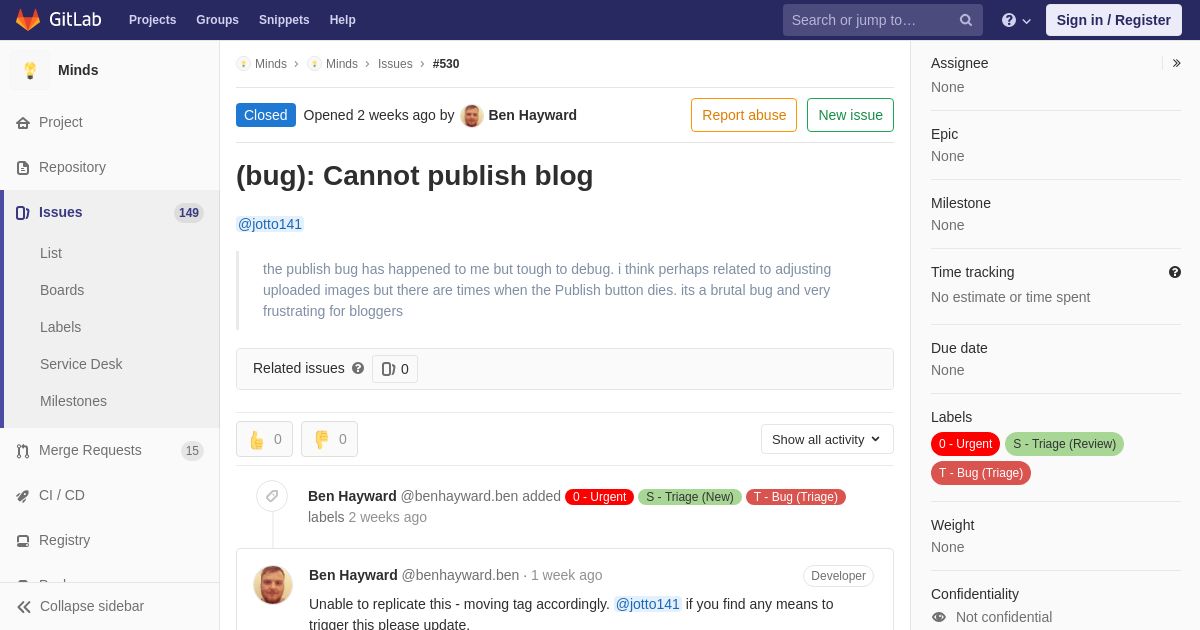Click S - Triage (Review) sidebar label
Screen dimensions: 1200x630
[1064, 444]
